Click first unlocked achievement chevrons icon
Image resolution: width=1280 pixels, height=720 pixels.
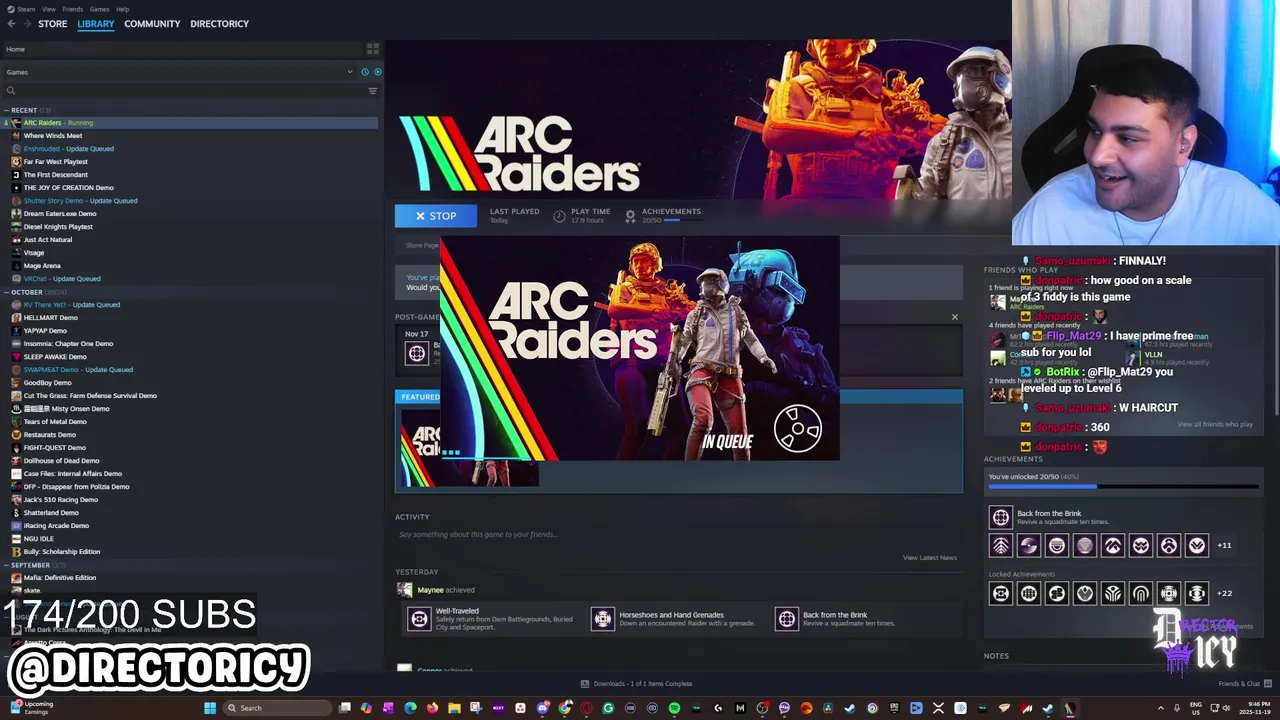click(x=1001, y=545)
